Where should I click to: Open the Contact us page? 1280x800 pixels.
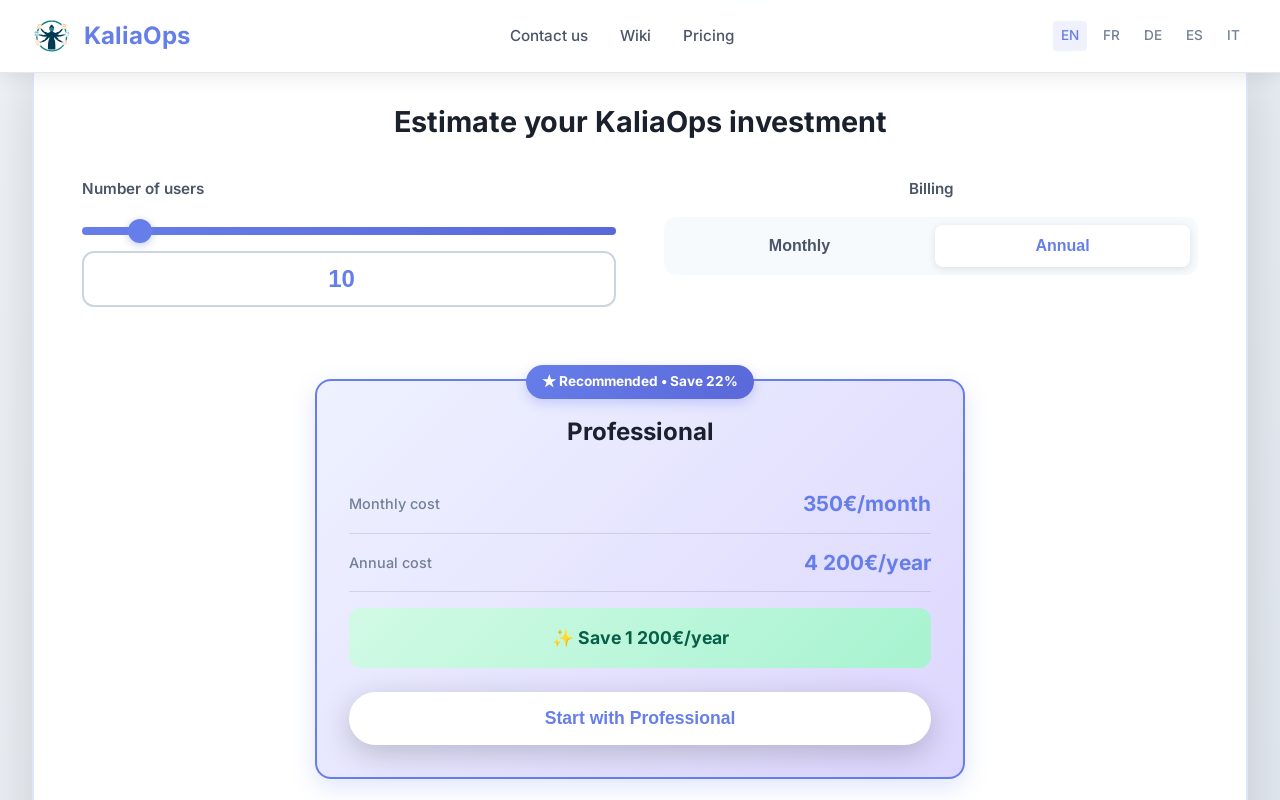pyautogui.click(x=549, y=35)
